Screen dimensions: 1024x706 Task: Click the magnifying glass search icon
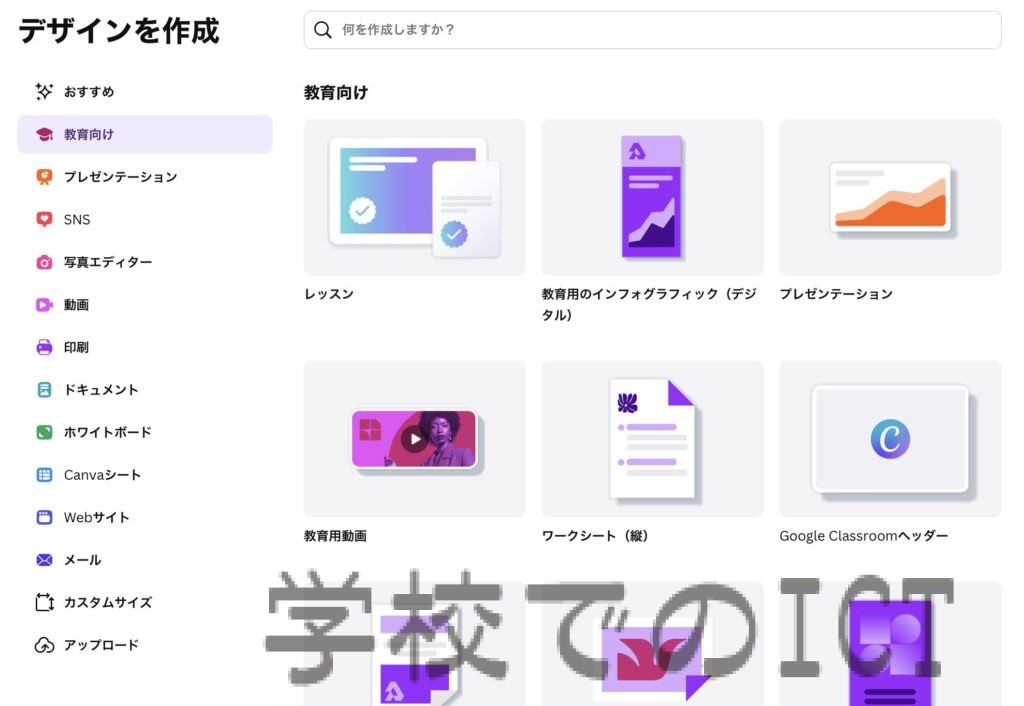pos(323,30)
